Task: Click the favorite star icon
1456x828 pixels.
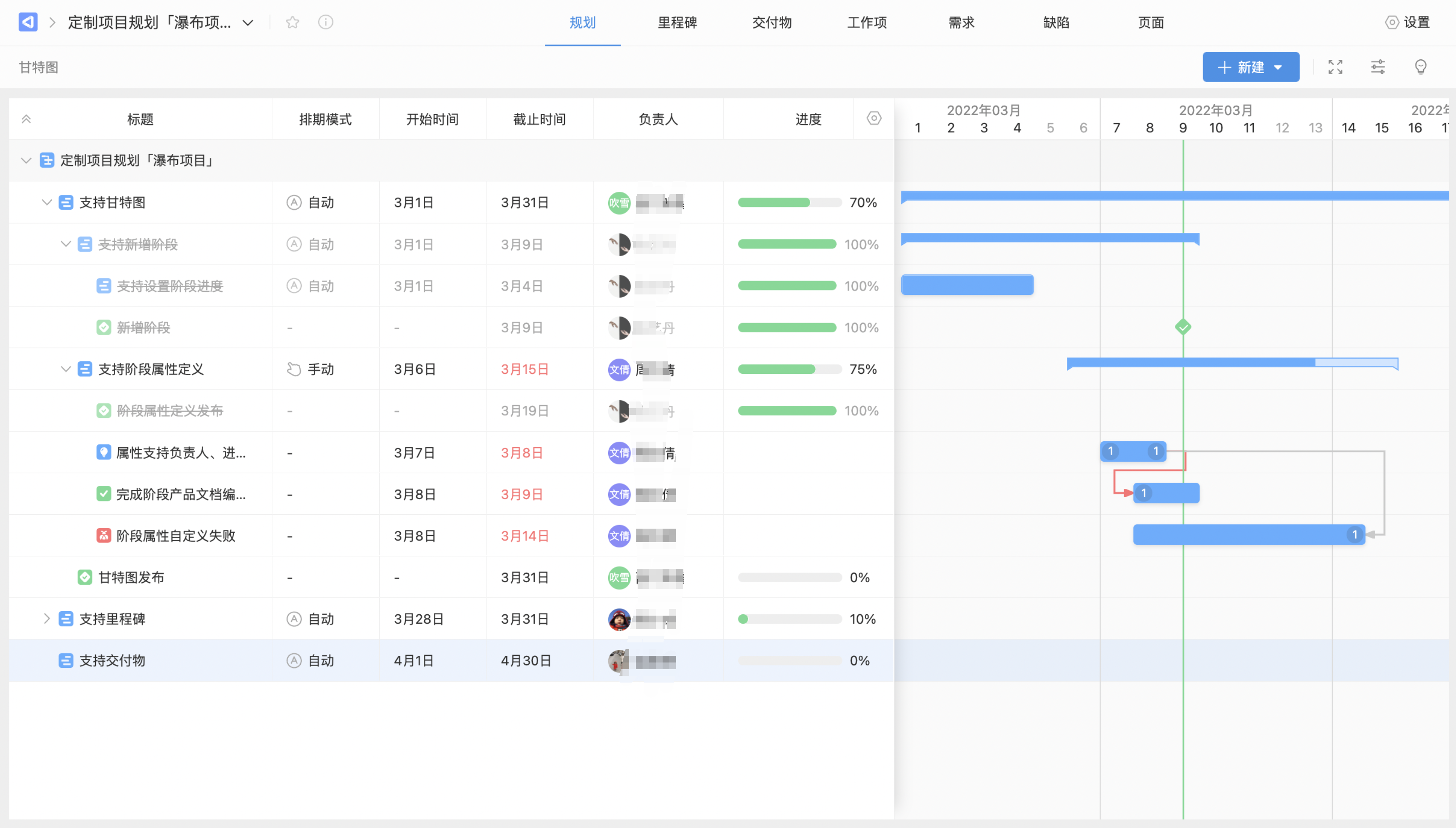Action: tap(292, 23)
